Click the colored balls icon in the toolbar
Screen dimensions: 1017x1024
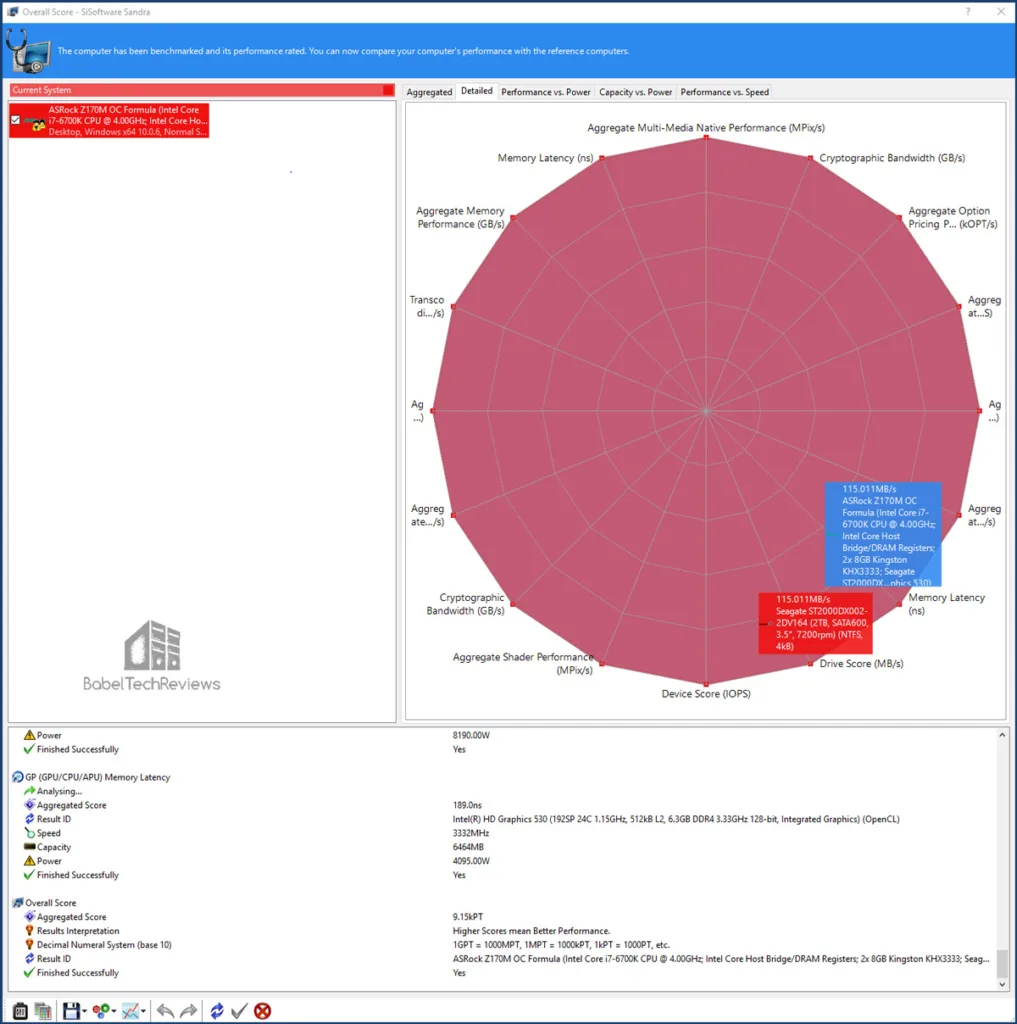tap(99, 1010)
